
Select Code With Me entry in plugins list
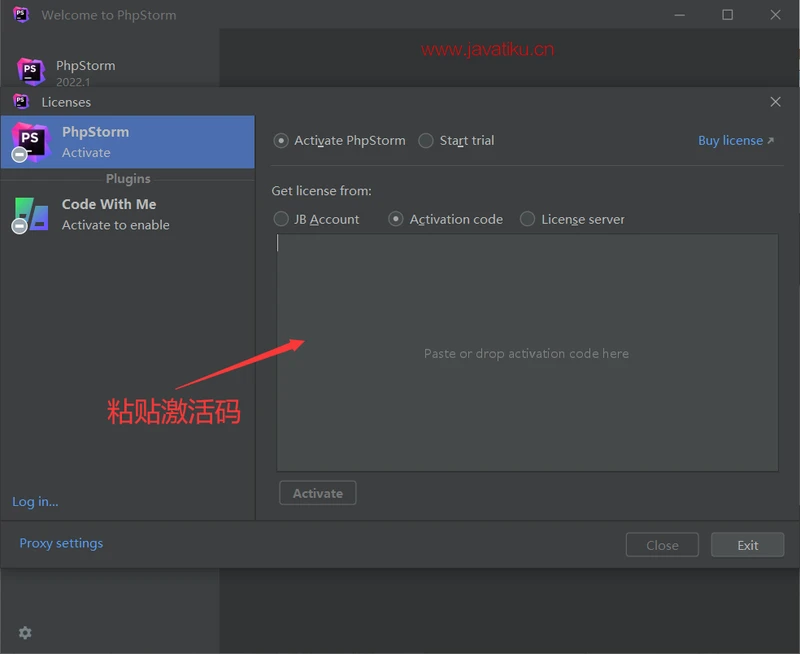pos(109,214)
